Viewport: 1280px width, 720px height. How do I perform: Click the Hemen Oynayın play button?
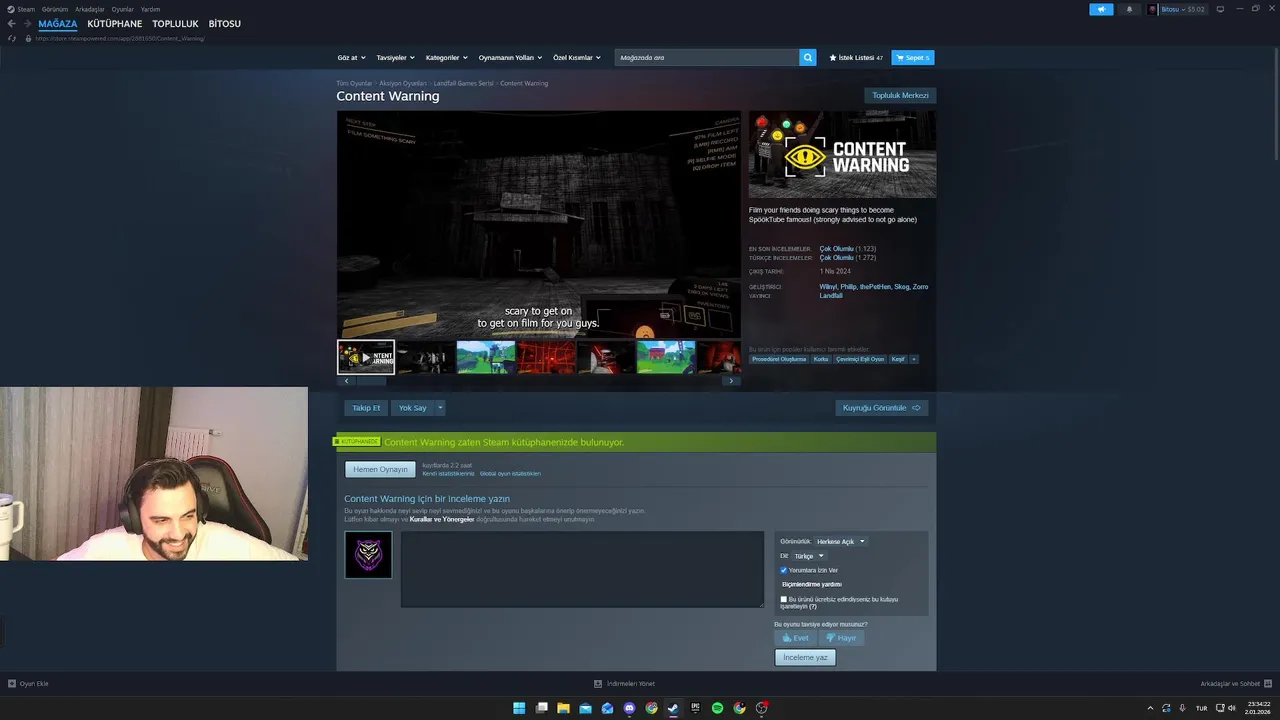[x=380, y=469]
